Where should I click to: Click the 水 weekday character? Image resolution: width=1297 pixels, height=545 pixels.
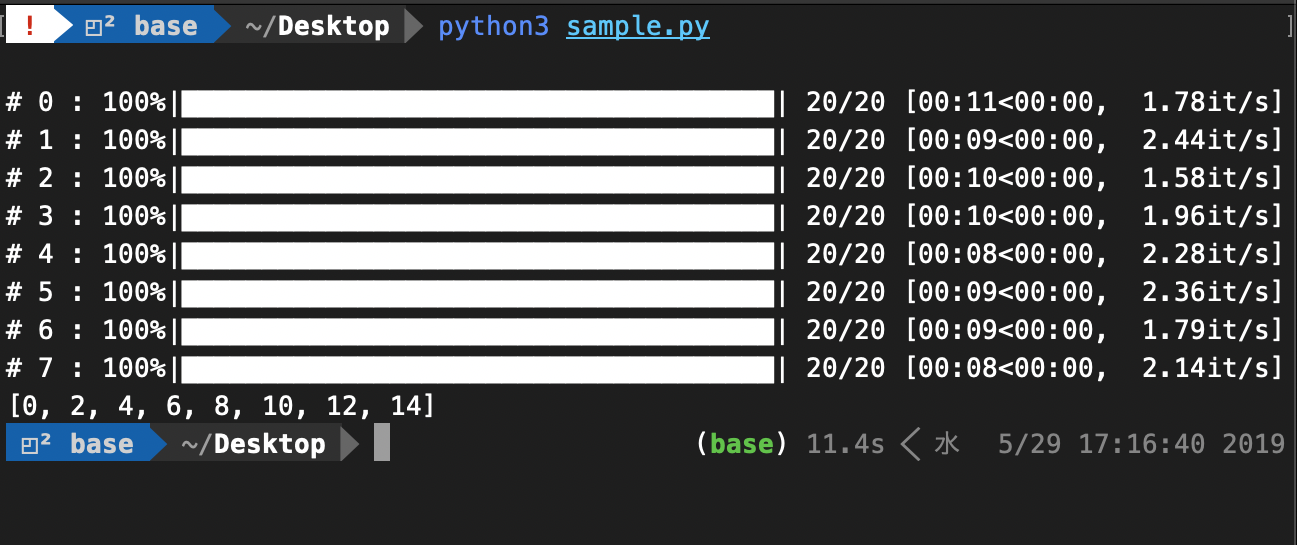pos(946,444)
